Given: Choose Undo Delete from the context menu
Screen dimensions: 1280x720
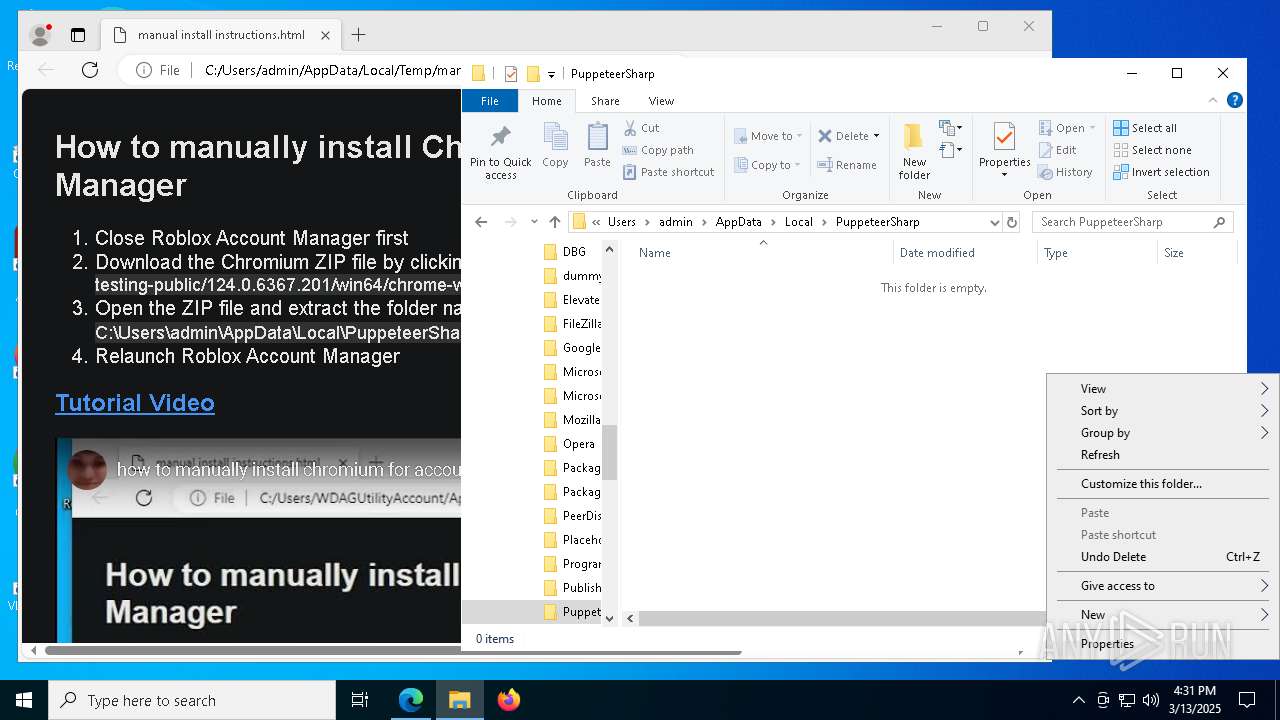Looking at the screenshot, I should [x=1163, y=557].
